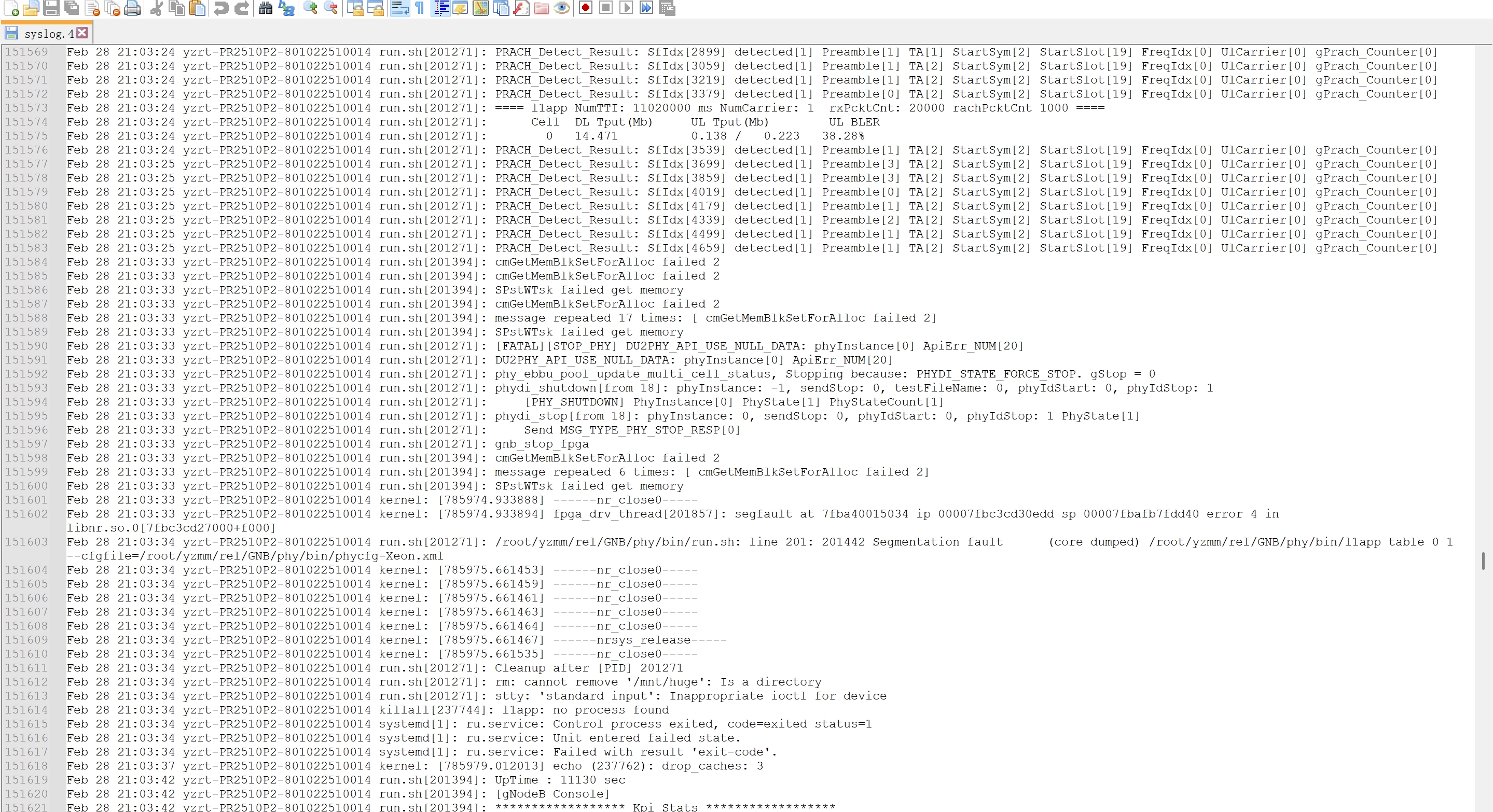Paste clipboard with the Paste icon
This screenshot has width=1493, height=812.
pyautogui.click(x=198, y=8)
